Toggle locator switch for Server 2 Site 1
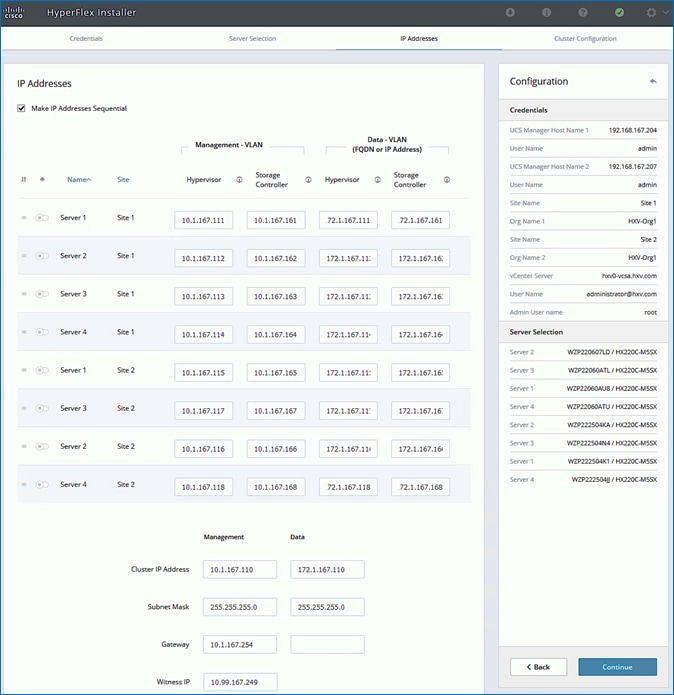Viewport: 674px width, 695px height. tap(42, 256)
